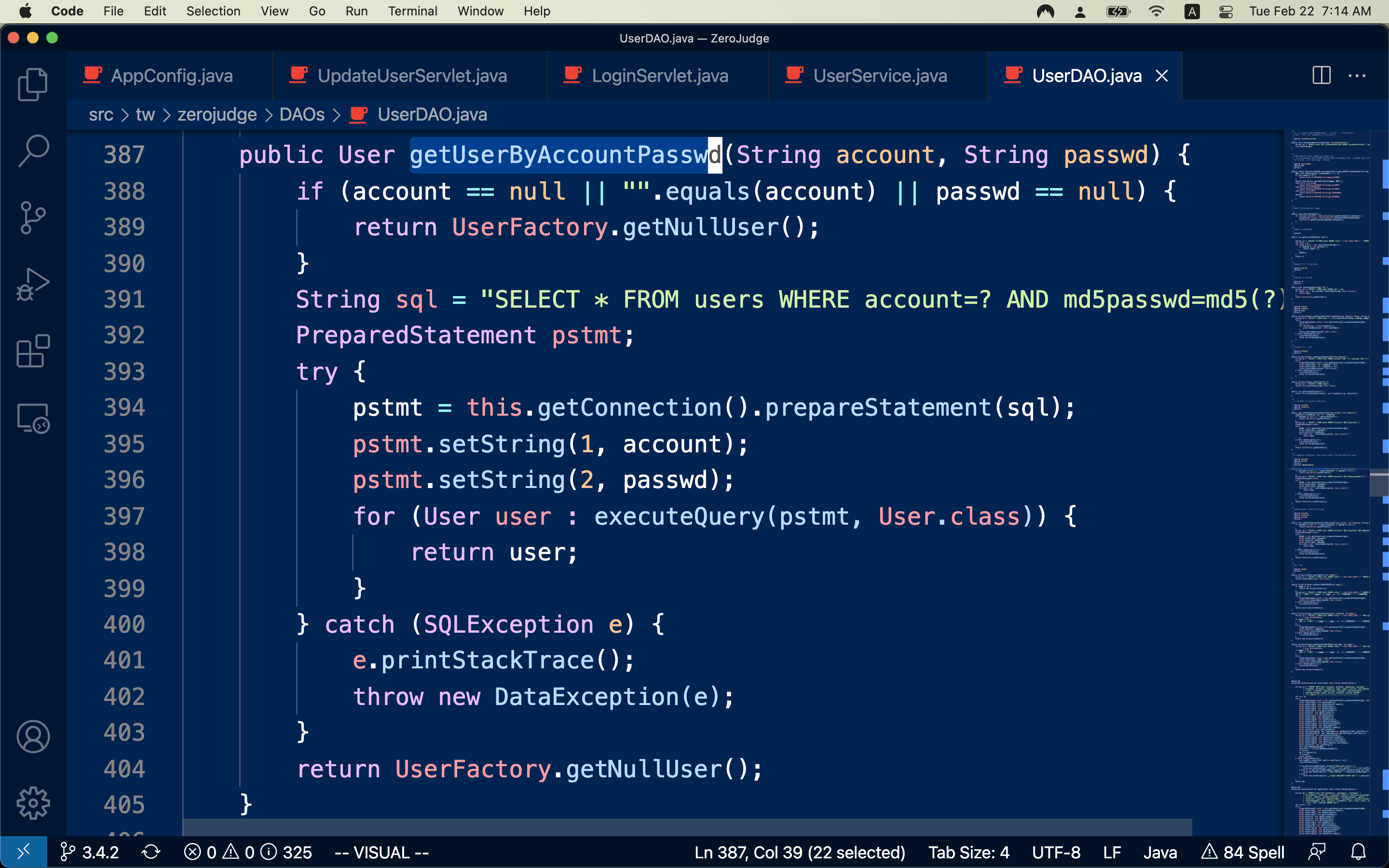The height and width of the screenshot is (868, 1389).
Task: Click the executeQuery call on line 397
Action: click(679, 516)
